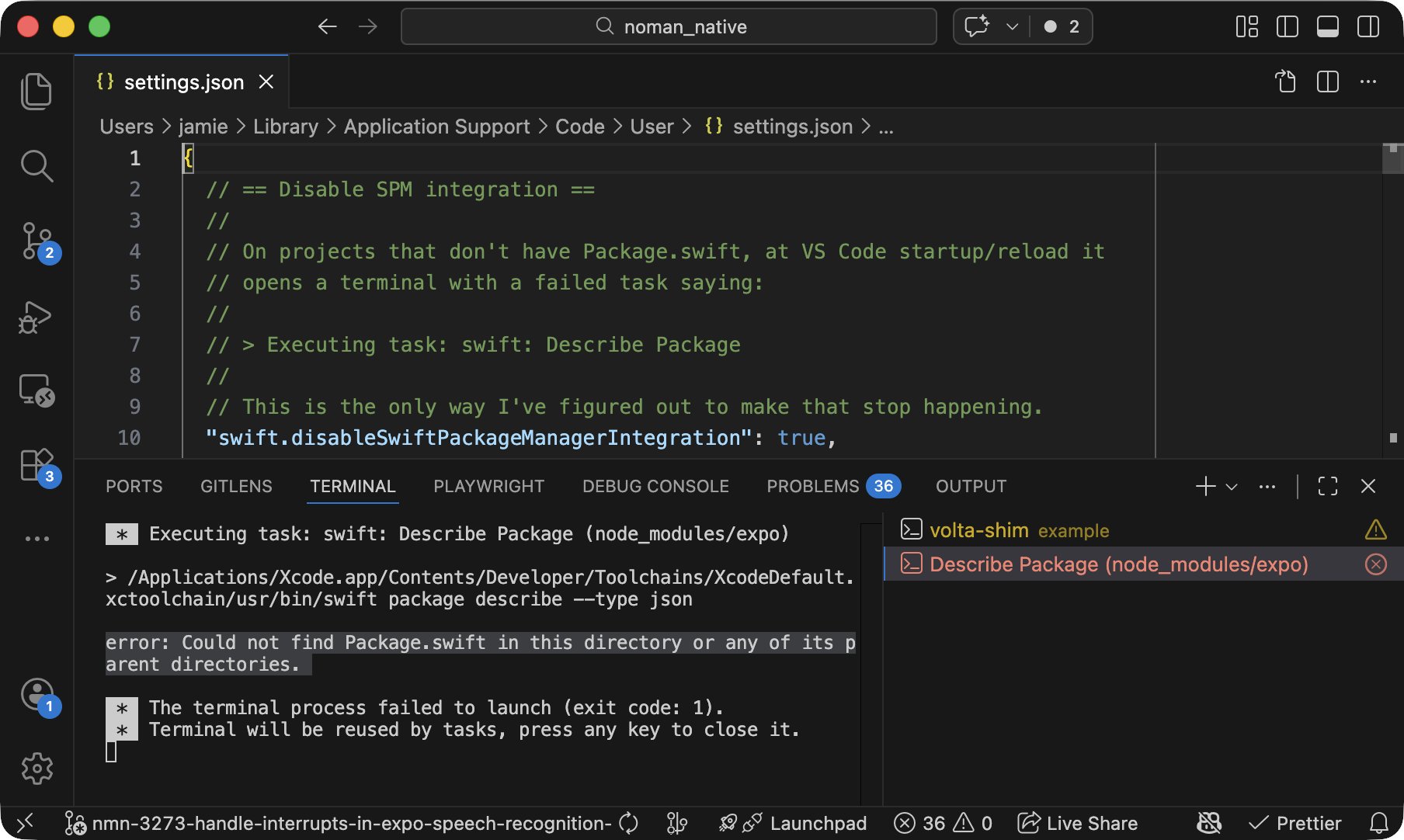Select Describe Package (node_modules/expo) terminal
The height and width of the screenshot is (840, 1404).
click(x=1143, y=564)
